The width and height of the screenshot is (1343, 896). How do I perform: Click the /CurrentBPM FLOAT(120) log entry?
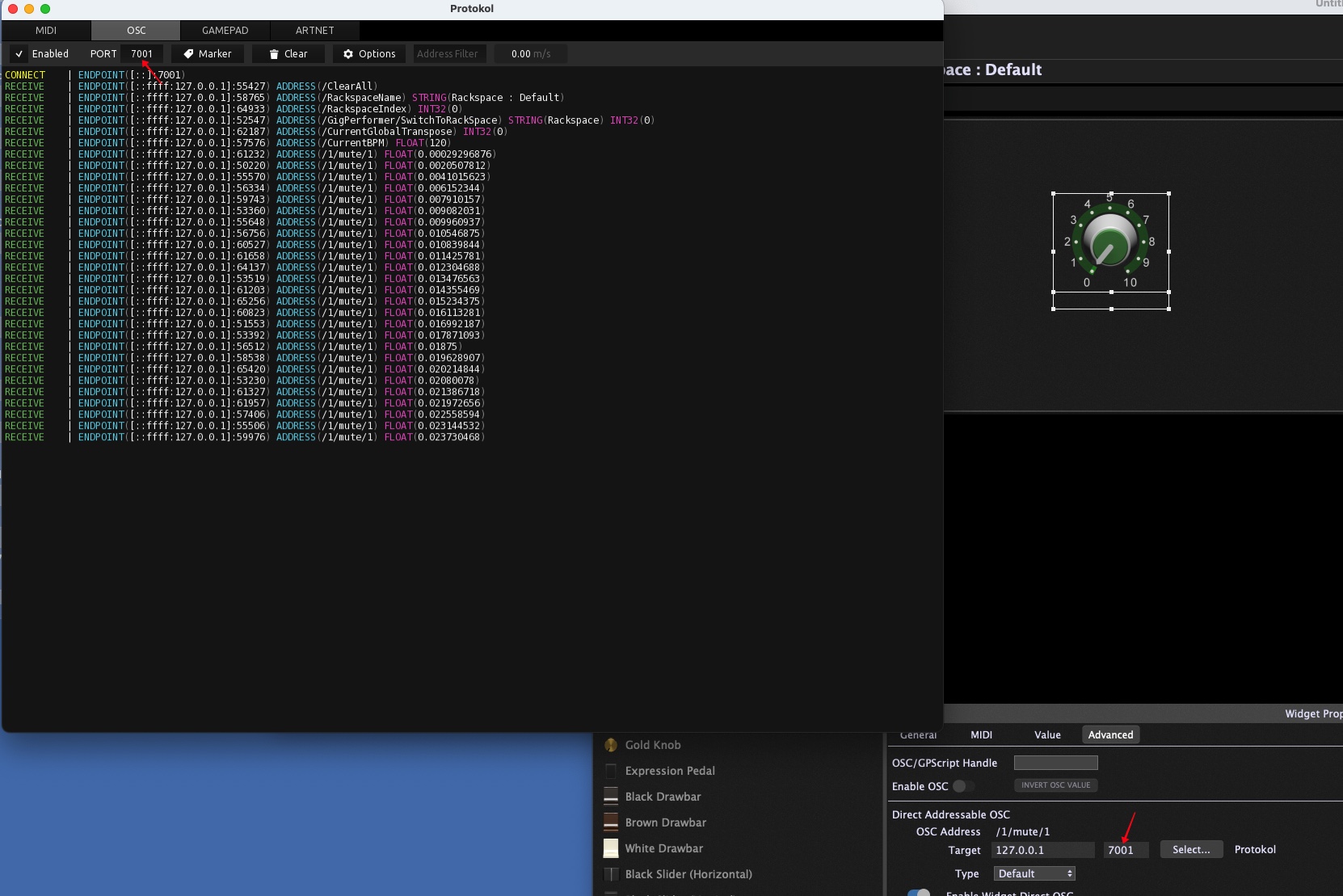pos(228,143)
